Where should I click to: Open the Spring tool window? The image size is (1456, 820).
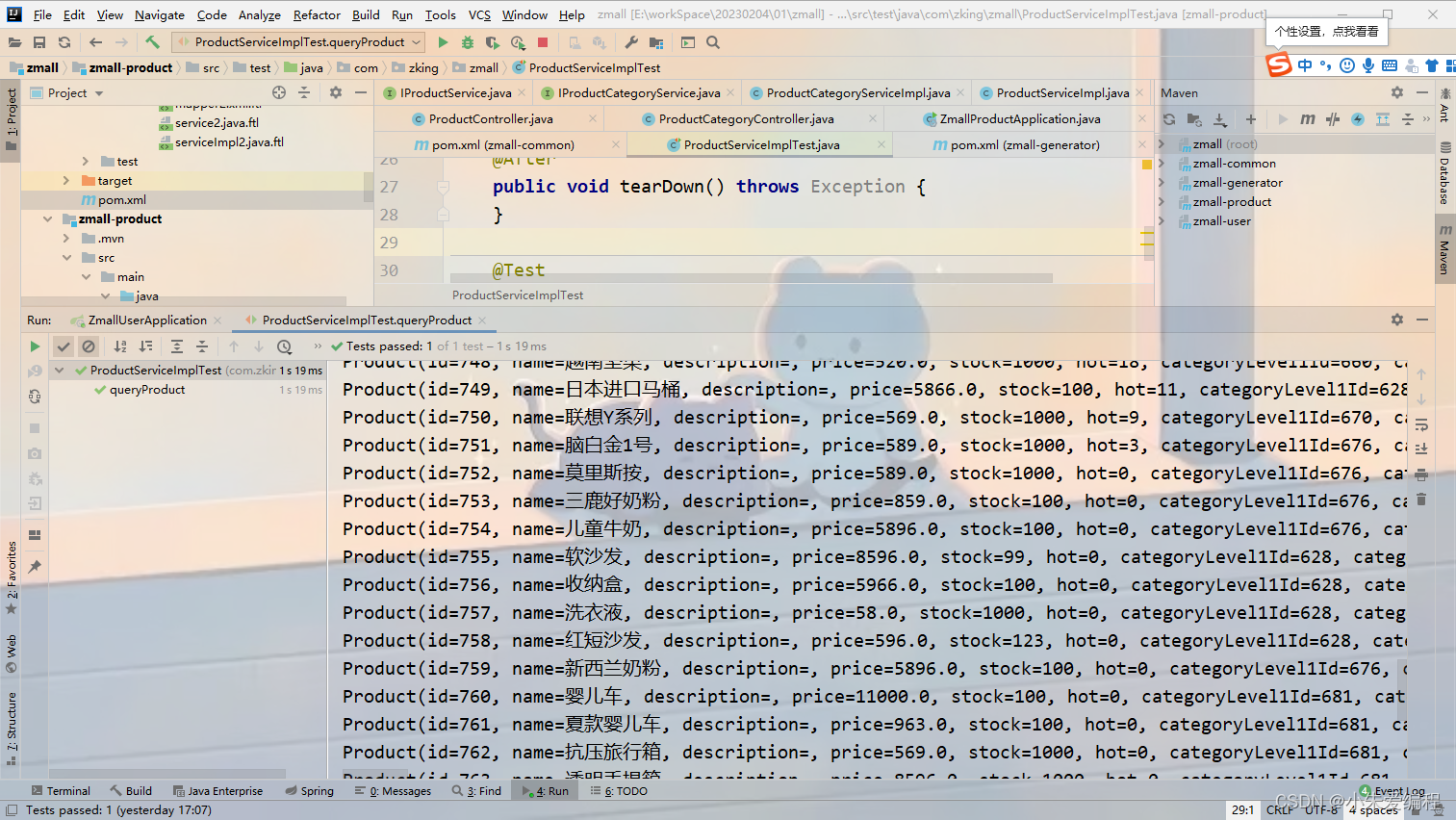(310, 791)
